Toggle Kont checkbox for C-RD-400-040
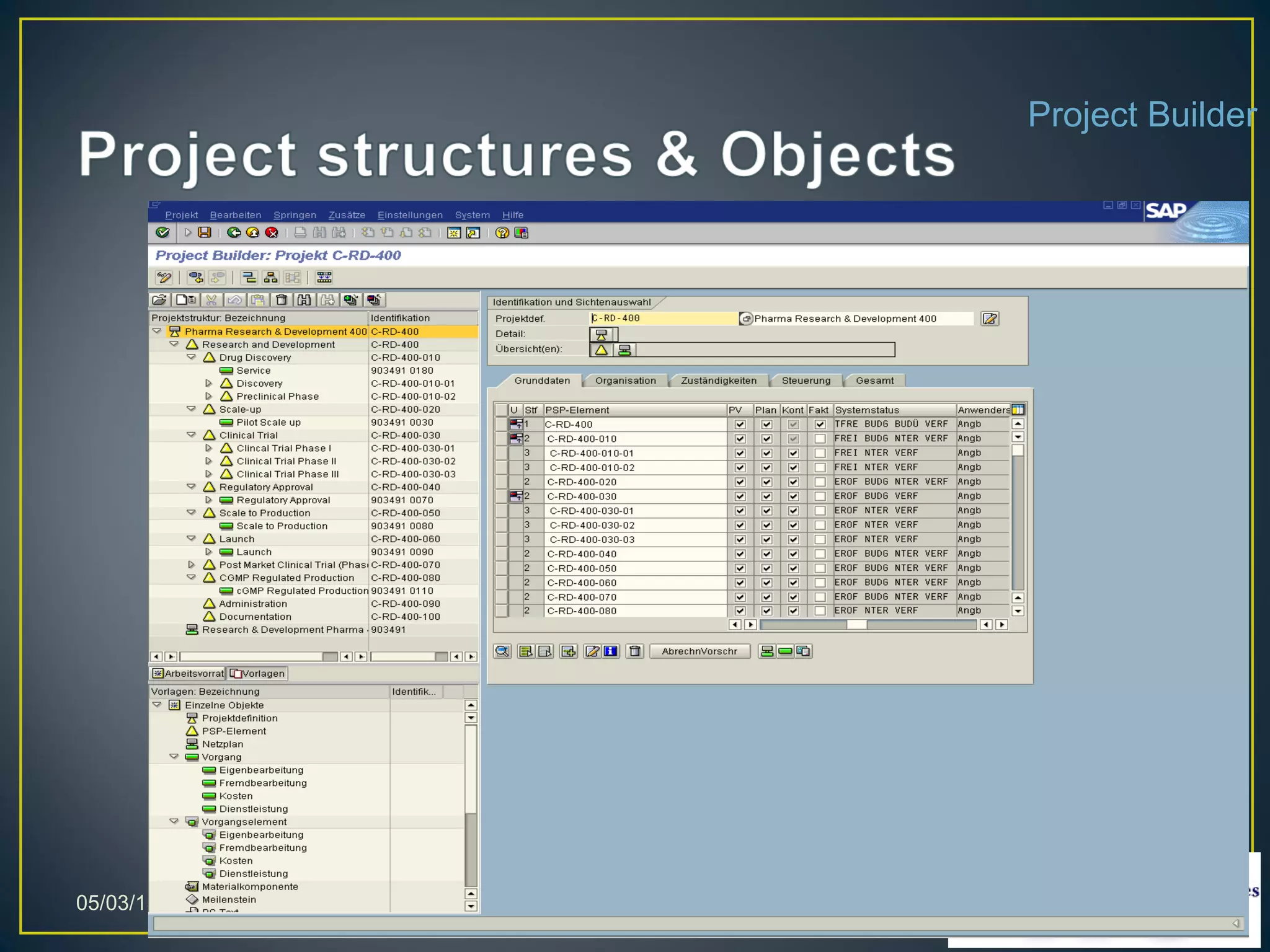The image size is (1270, 952). point(793,554)
